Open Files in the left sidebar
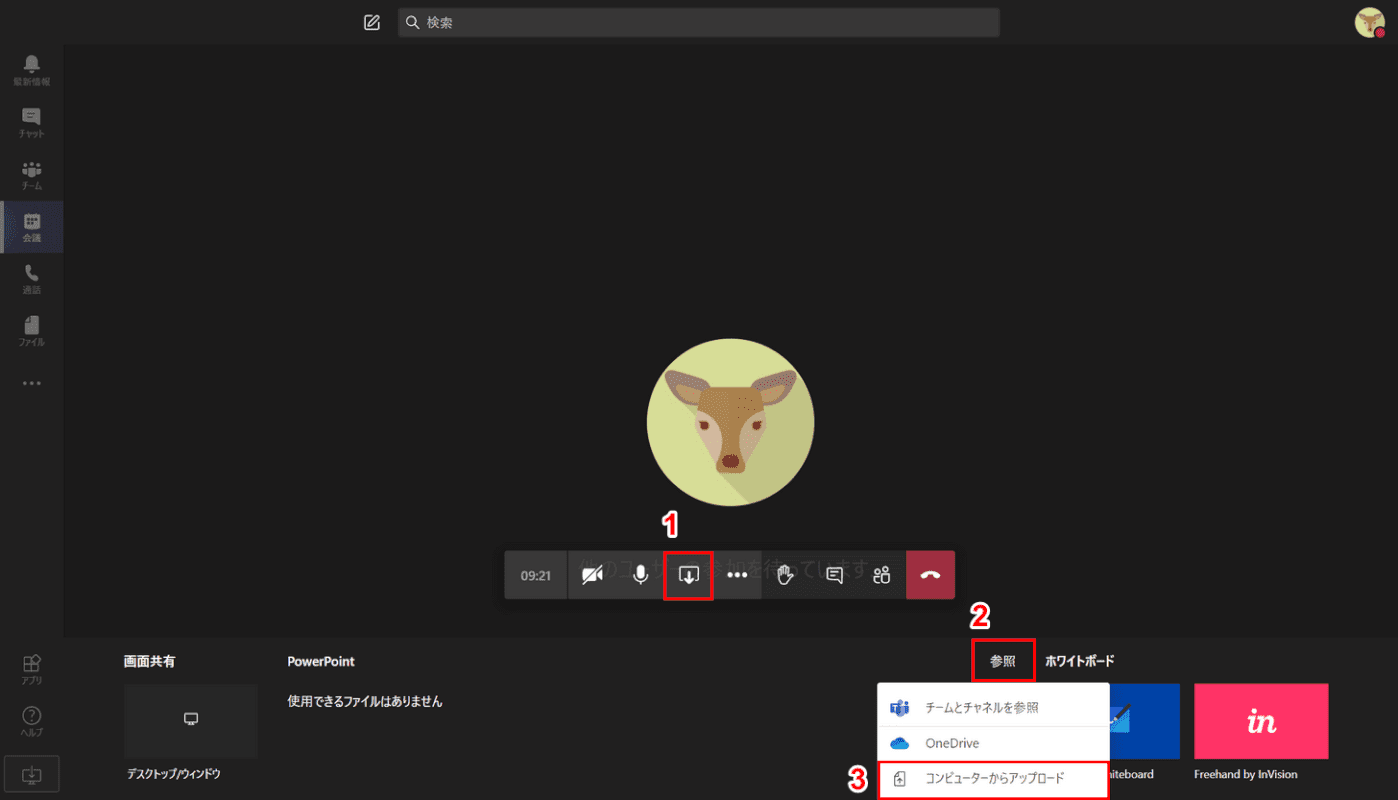 click(x=32, y=331)
